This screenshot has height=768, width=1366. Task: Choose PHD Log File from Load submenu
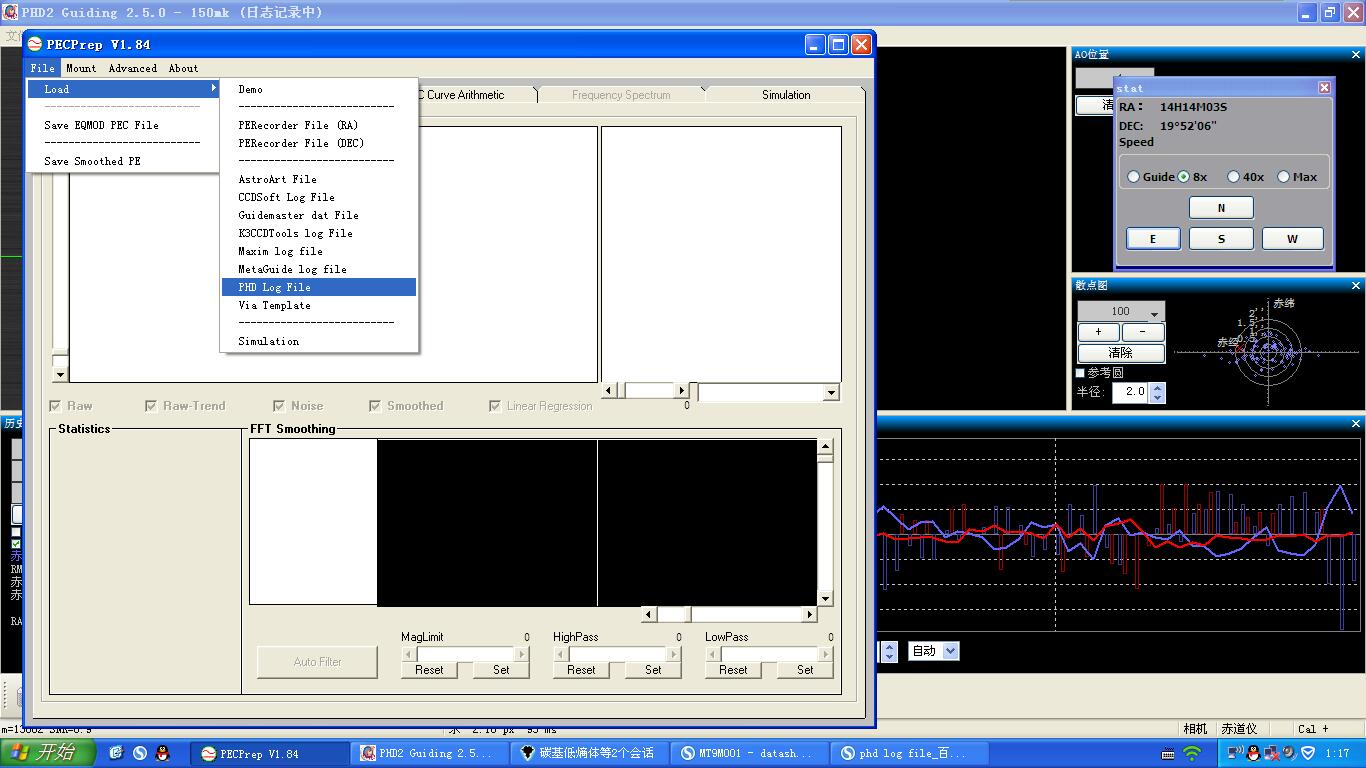tap(319, 287)
